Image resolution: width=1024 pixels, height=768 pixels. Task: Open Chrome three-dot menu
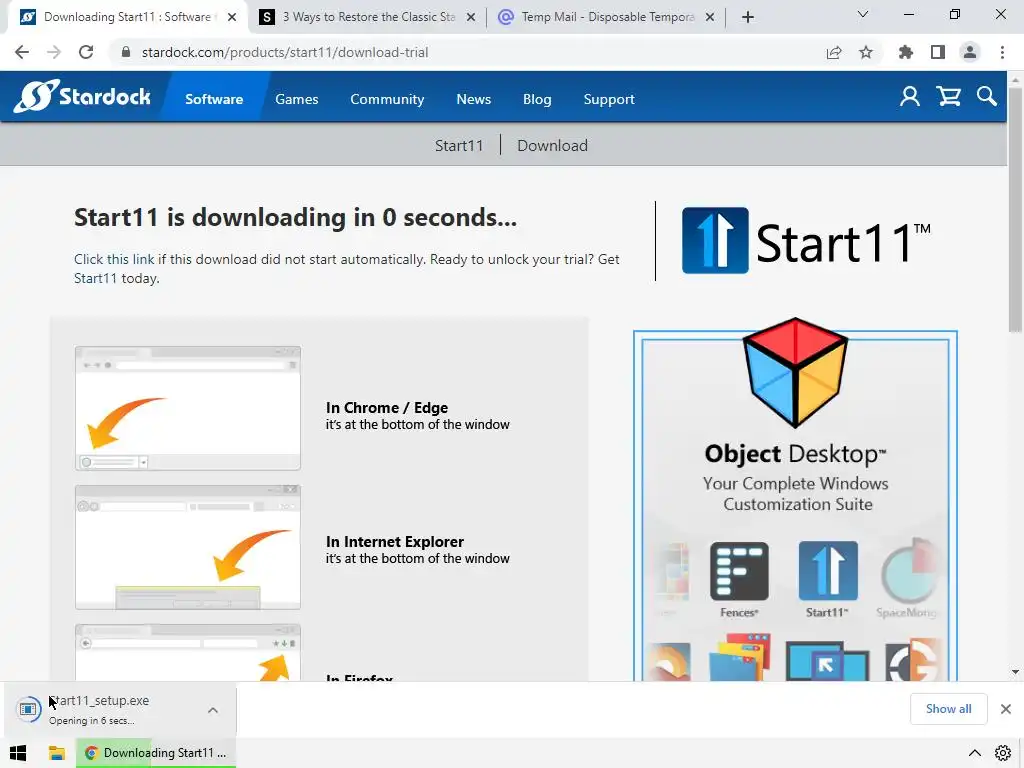[1002, 52]
